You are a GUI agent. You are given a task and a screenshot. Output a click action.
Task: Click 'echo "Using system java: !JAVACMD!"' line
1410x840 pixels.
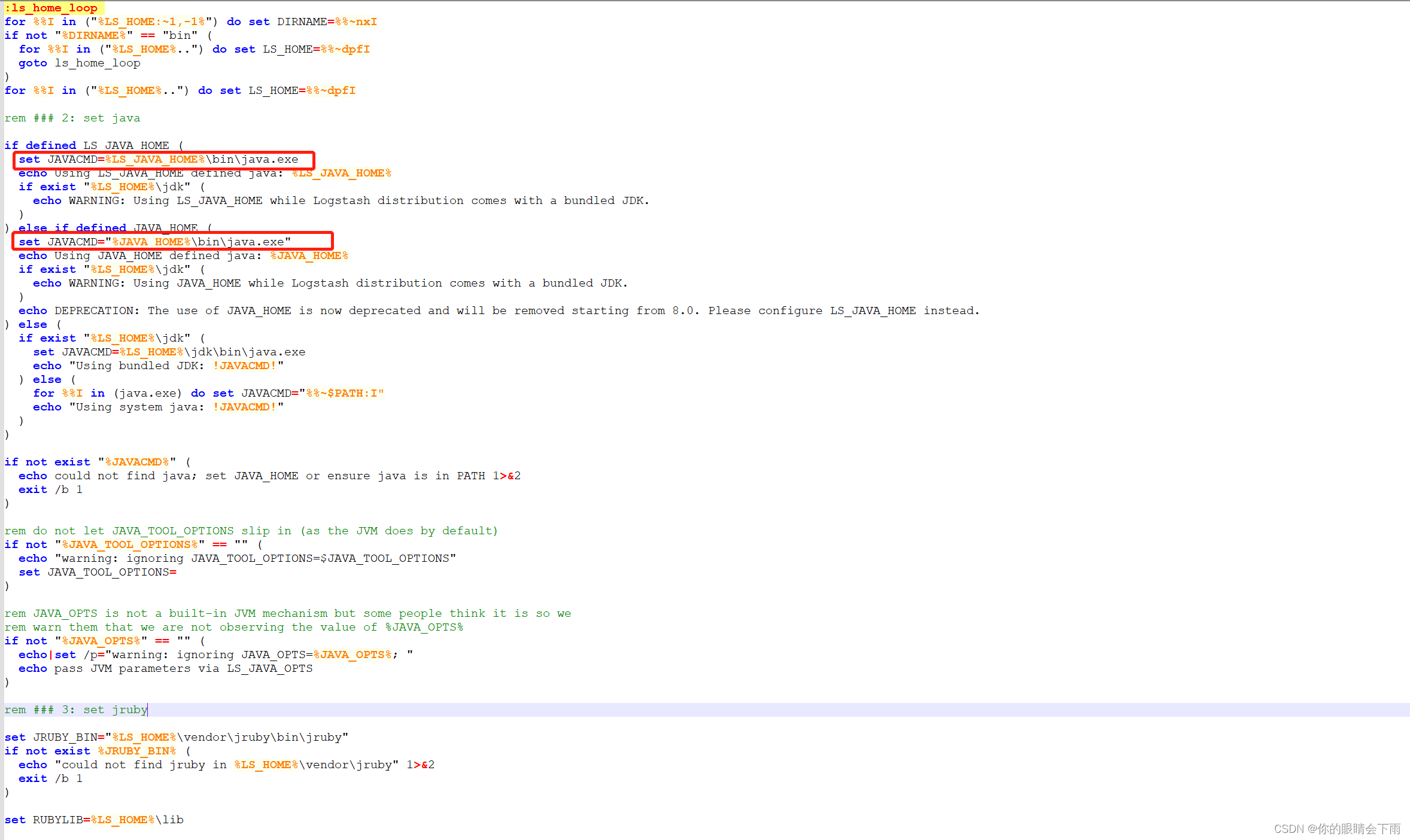(x=159, y=407)
